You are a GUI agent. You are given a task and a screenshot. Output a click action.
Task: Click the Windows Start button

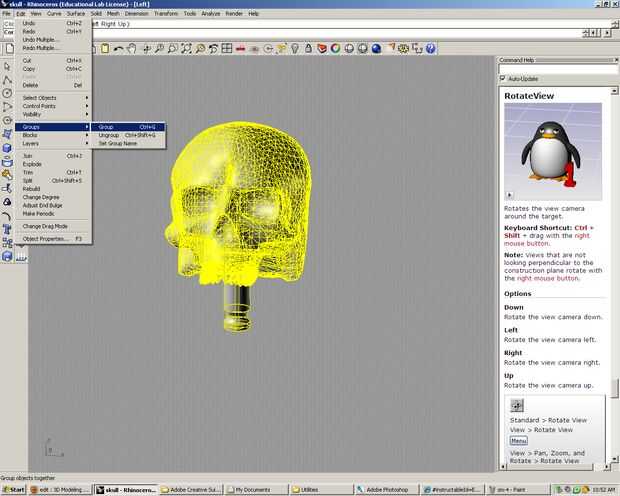14,490
